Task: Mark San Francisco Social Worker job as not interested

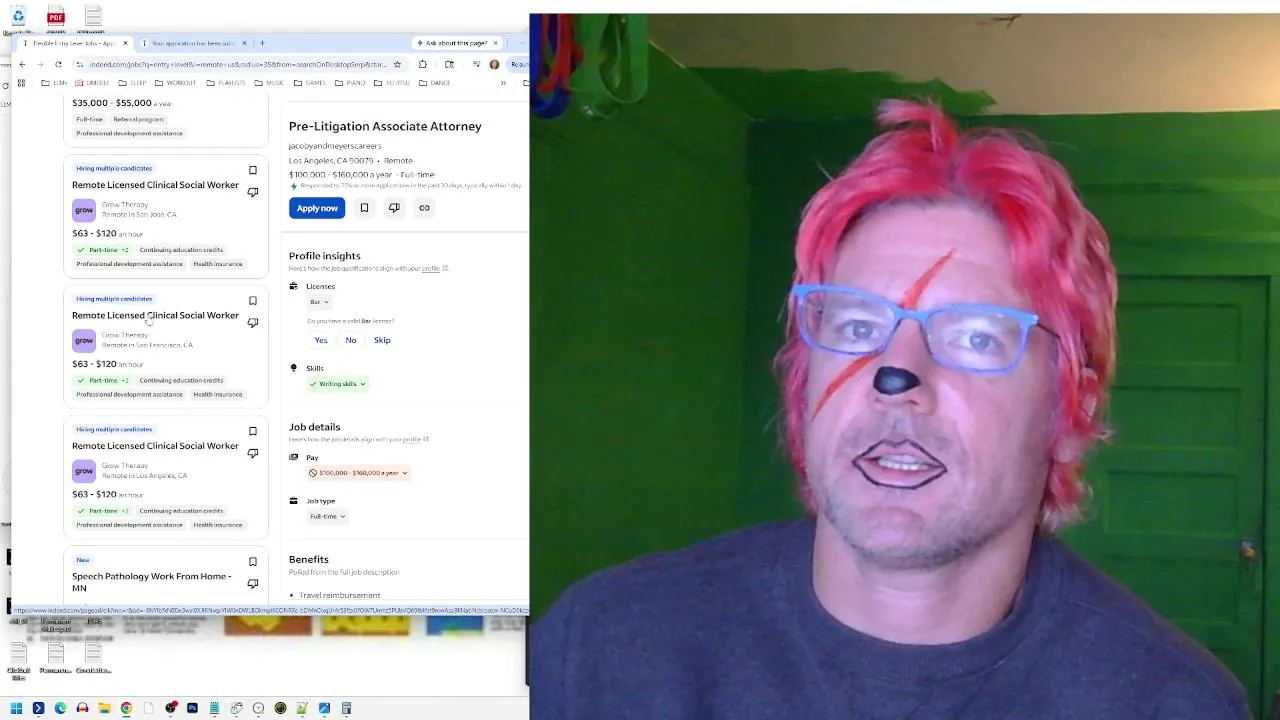Action: (253, 323)
